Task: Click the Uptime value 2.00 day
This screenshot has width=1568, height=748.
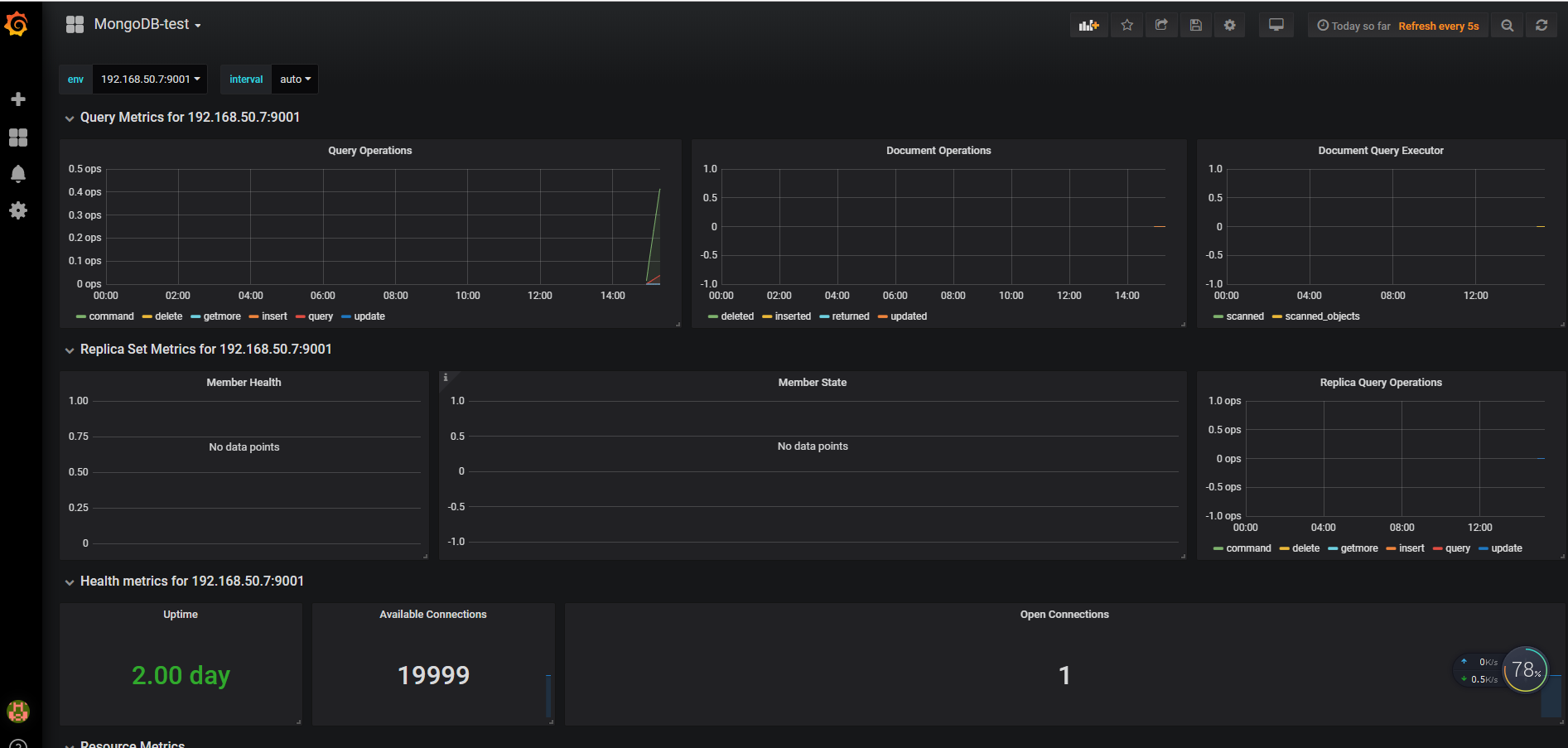Action: [181, 675]
